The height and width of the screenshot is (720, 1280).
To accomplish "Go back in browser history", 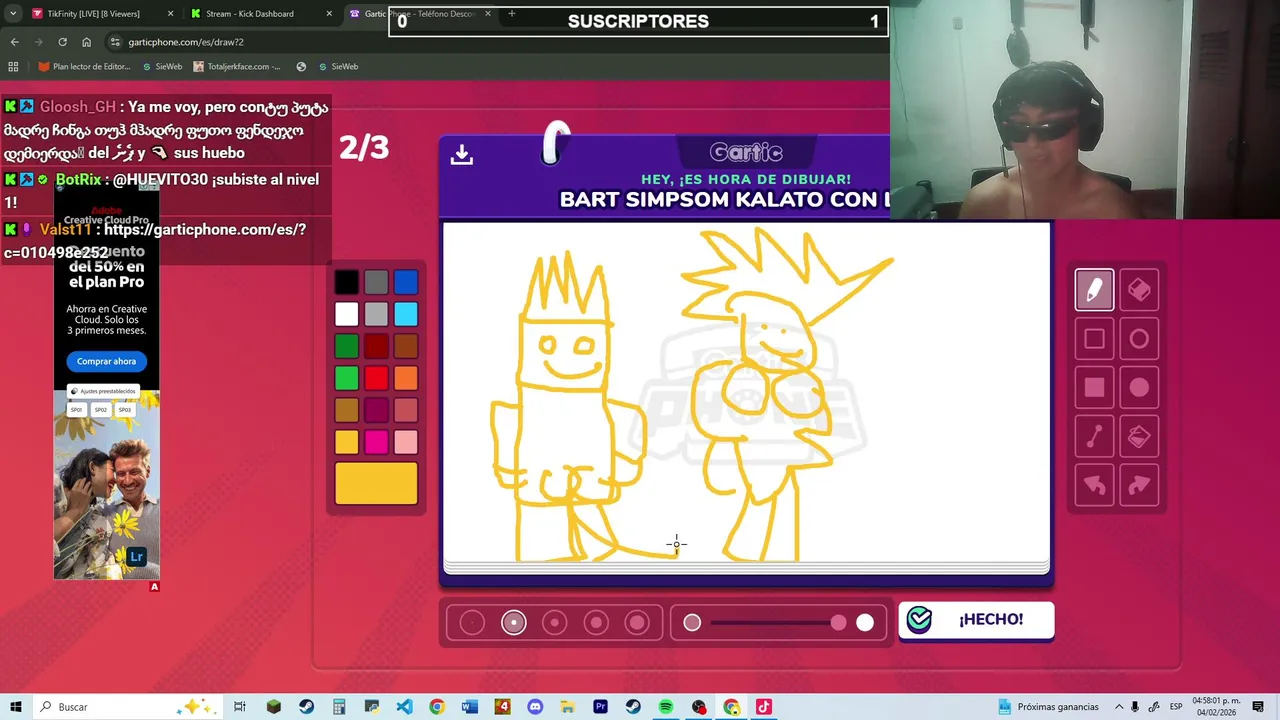I will (x=14, y=42).
